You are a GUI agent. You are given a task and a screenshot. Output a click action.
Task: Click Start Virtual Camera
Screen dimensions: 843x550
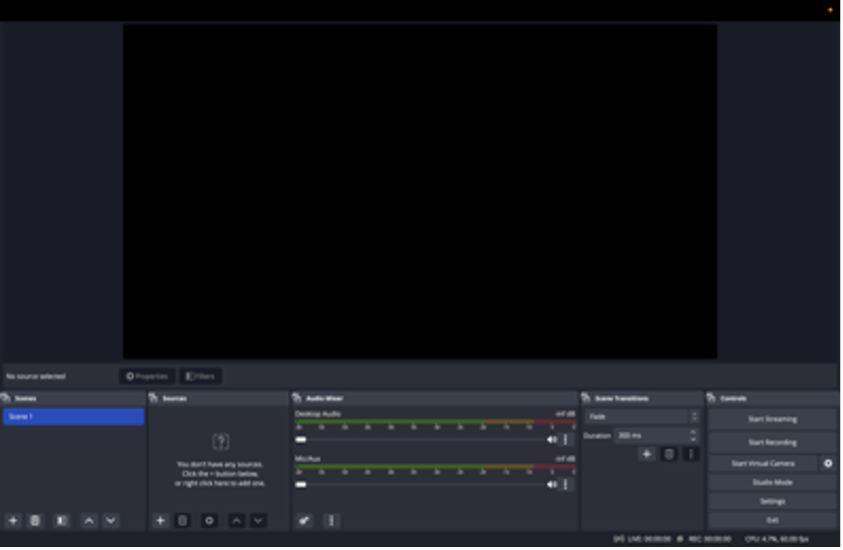point(764,465)
